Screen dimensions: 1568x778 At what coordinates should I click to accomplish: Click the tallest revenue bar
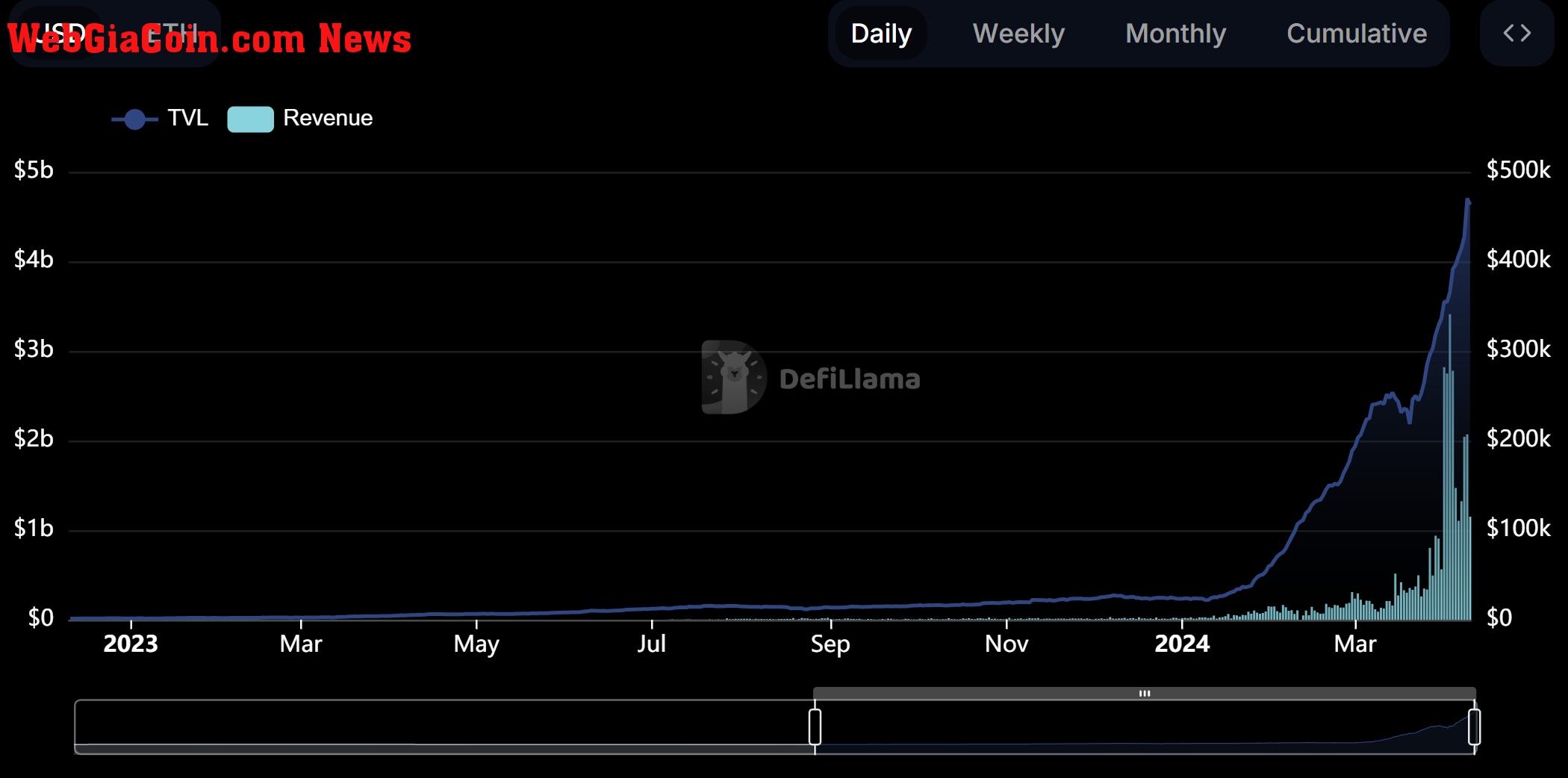coord(1450,467)
